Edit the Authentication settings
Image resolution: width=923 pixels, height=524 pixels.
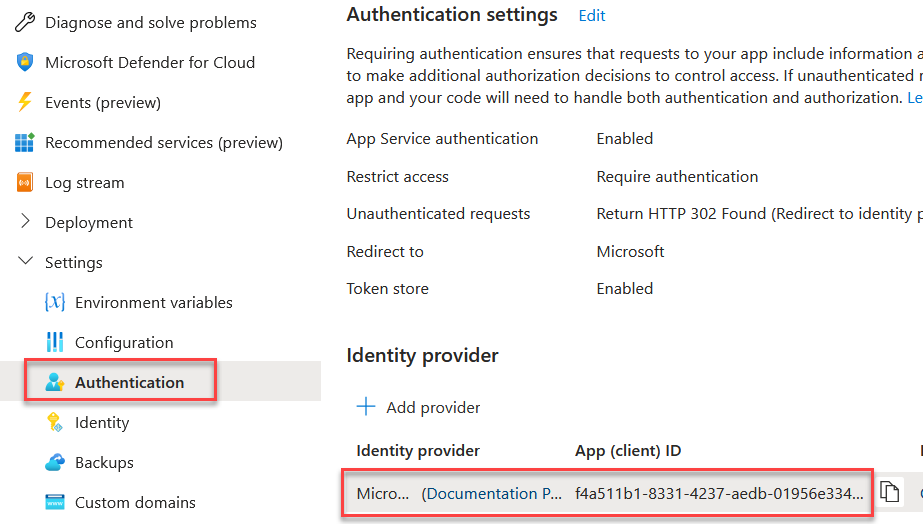(x=592, y=16)
